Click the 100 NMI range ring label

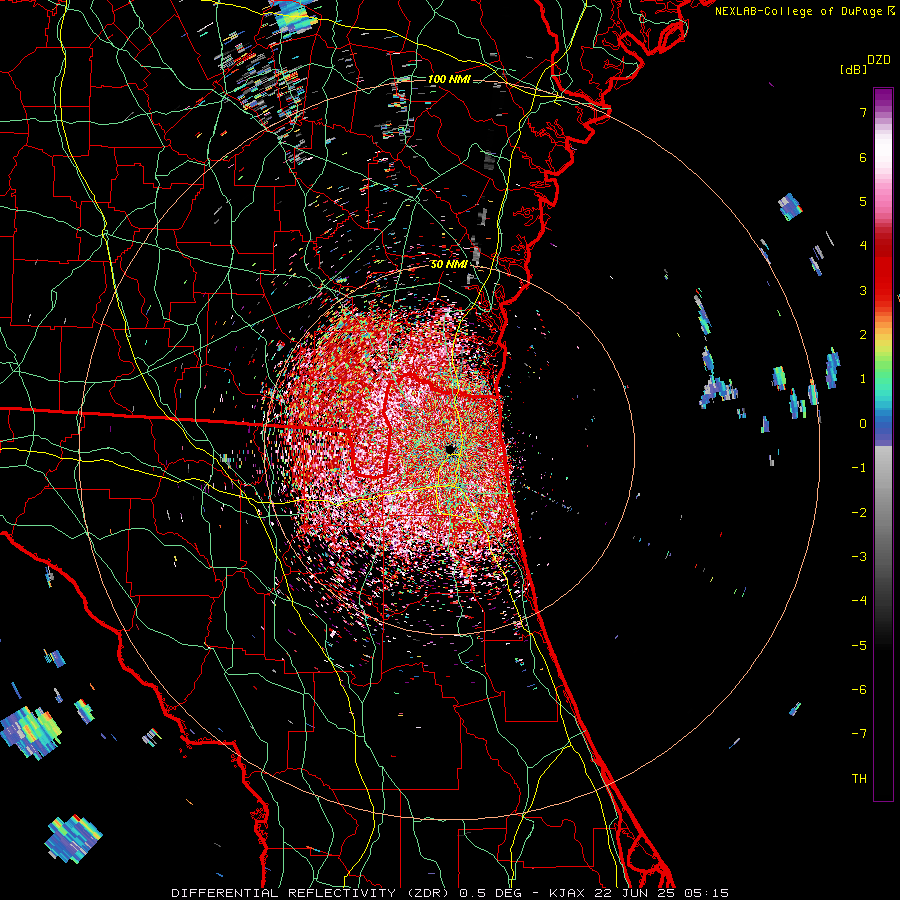(x=449, y=79)
